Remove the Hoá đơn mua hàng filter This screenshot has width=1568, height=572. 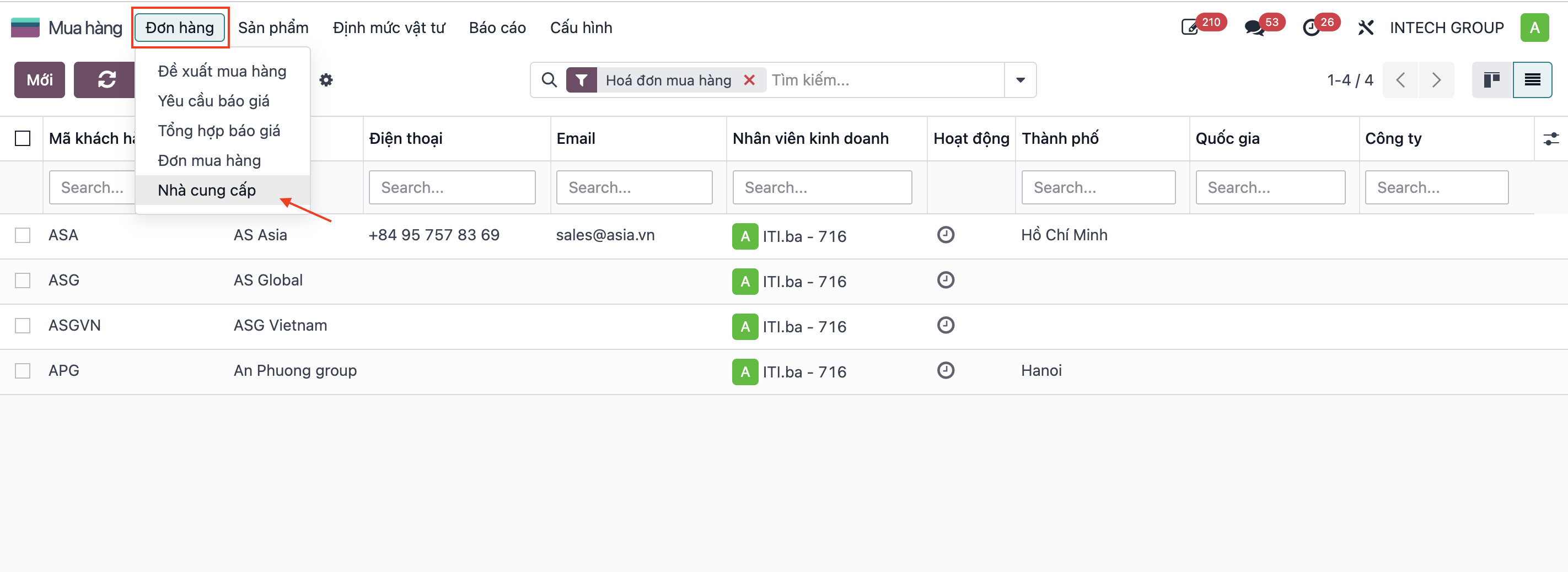click(x=749, y=80)
